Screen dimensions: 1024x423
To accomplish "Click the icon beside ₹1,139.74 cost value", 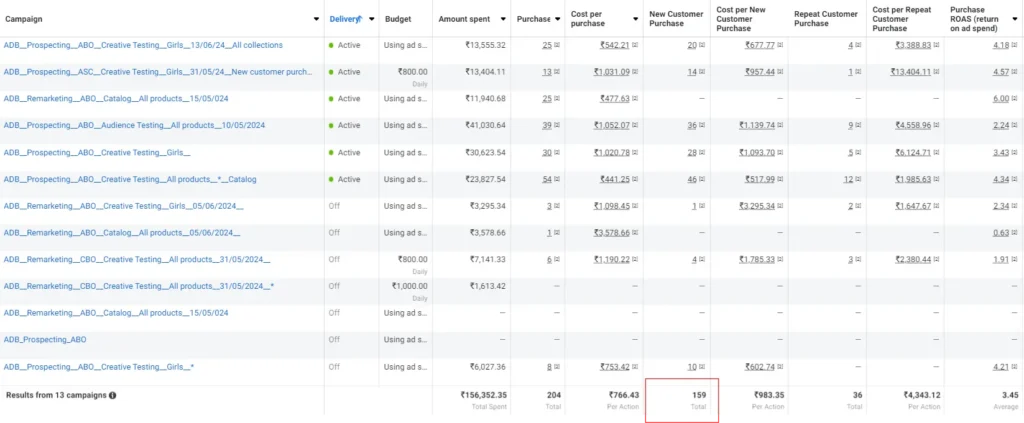I will pos(779,126).
